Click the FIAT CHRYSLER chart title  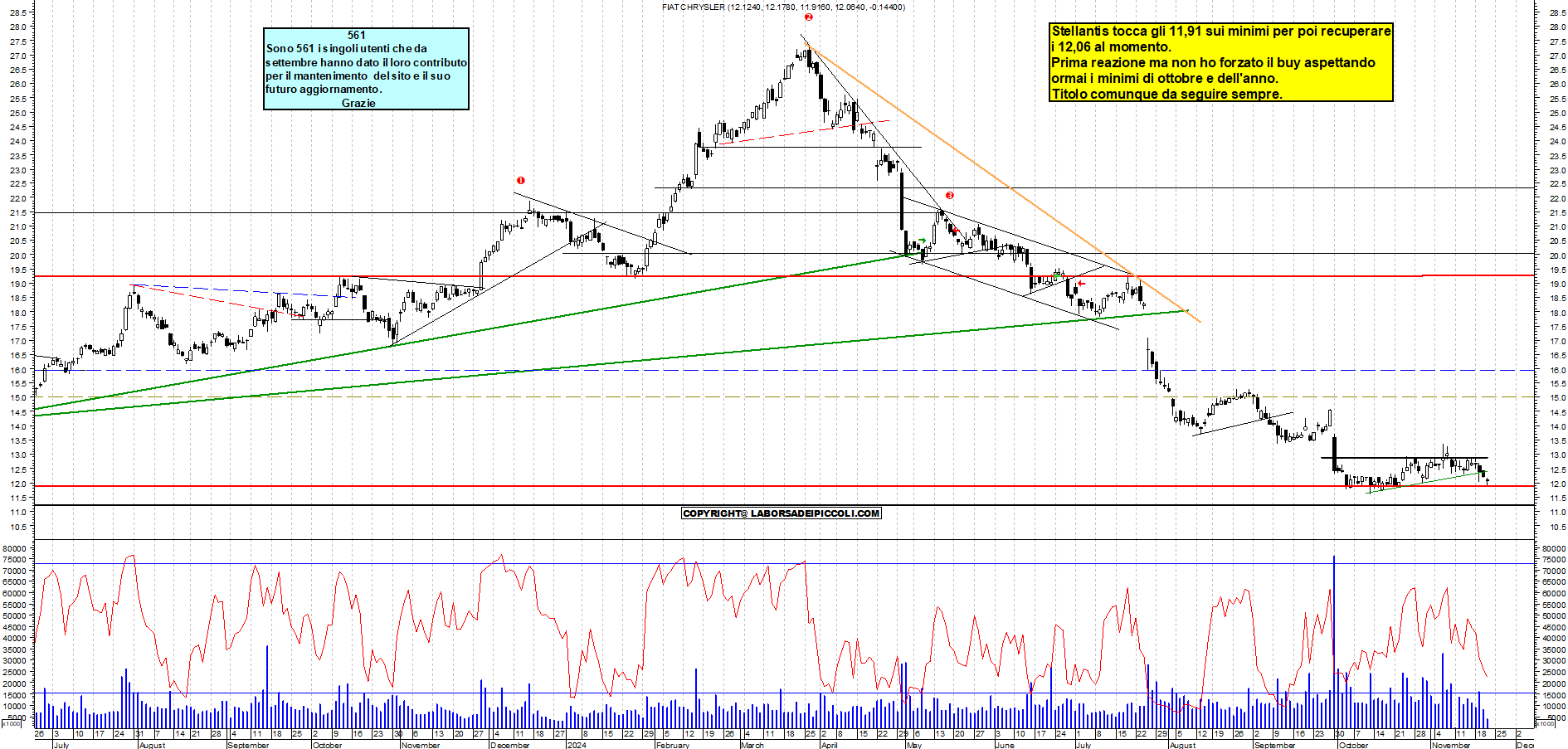point(783,7)
